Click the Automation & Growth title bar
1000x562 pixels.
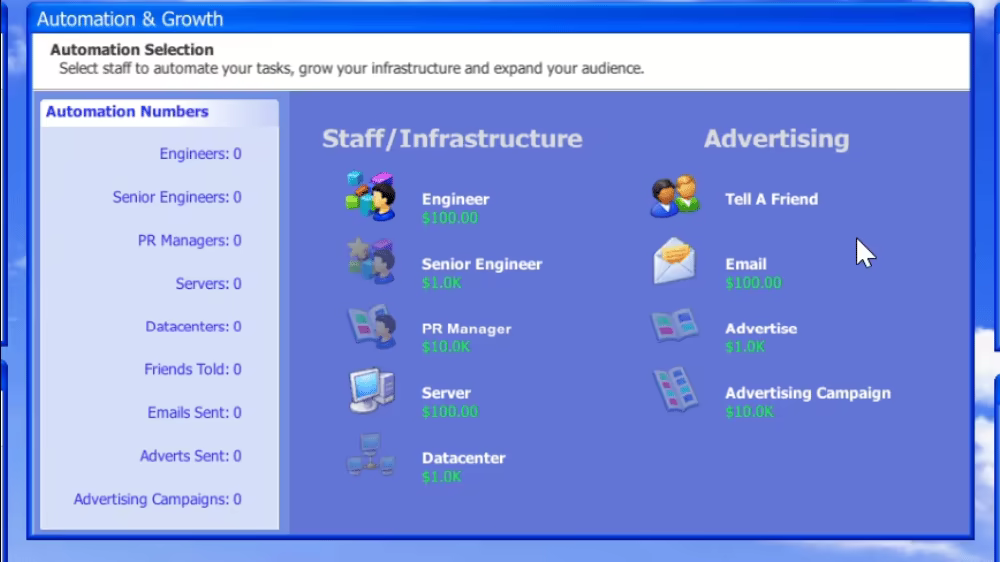pos(500,18)
